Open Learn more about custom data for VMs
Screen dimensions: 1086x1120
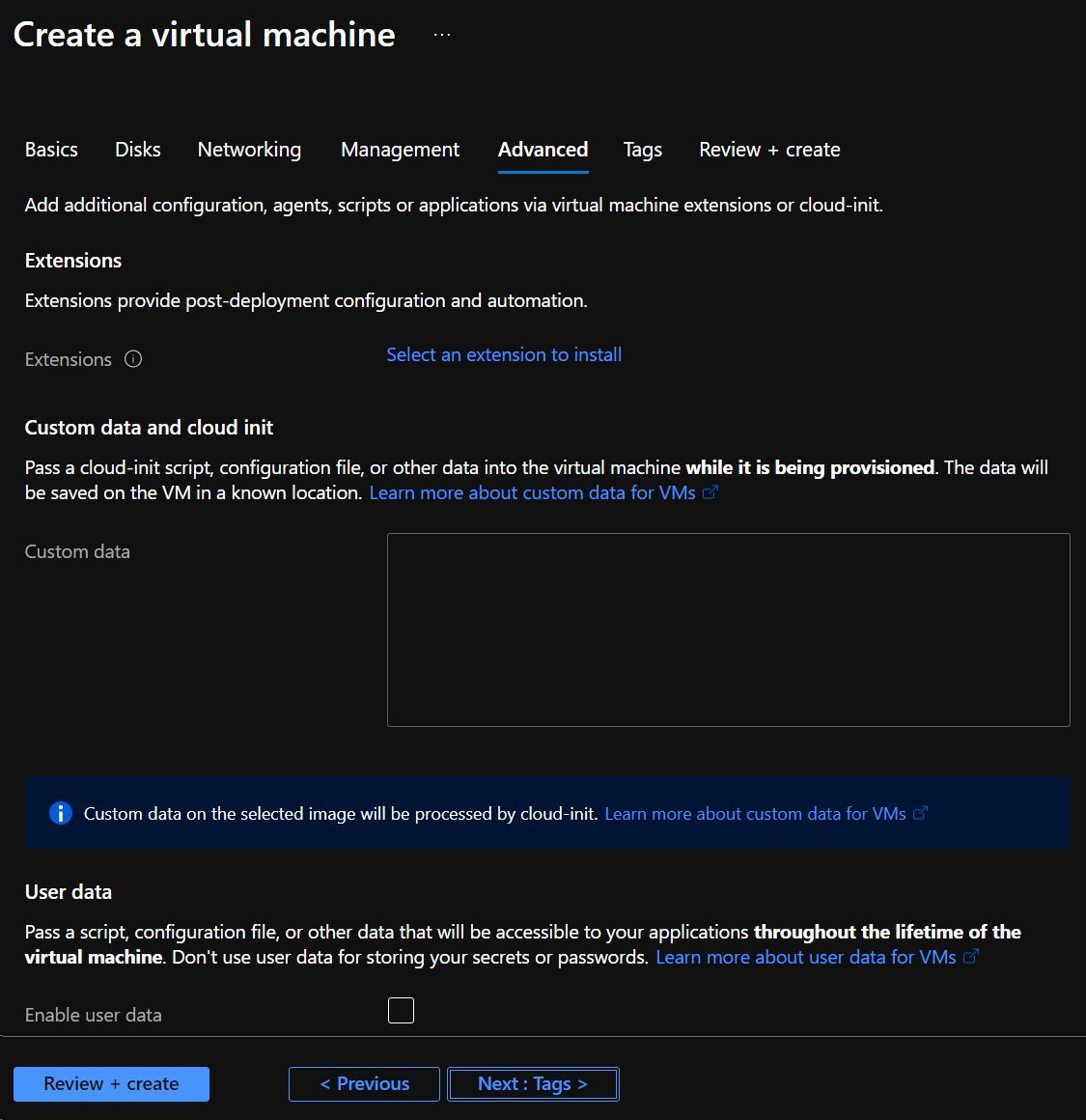[x=532, y=492]
